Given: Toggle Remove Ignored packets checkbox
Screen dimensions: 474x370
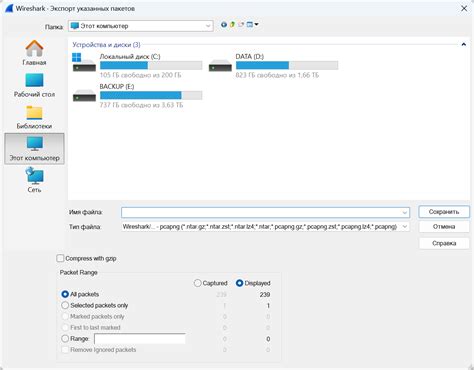Looking at the screenshot, I should (x=65, y=350).
